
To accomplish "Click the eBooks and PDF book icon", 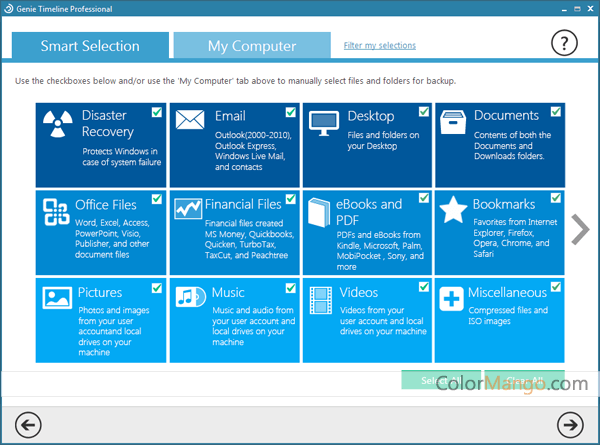I will coord(319,212).
